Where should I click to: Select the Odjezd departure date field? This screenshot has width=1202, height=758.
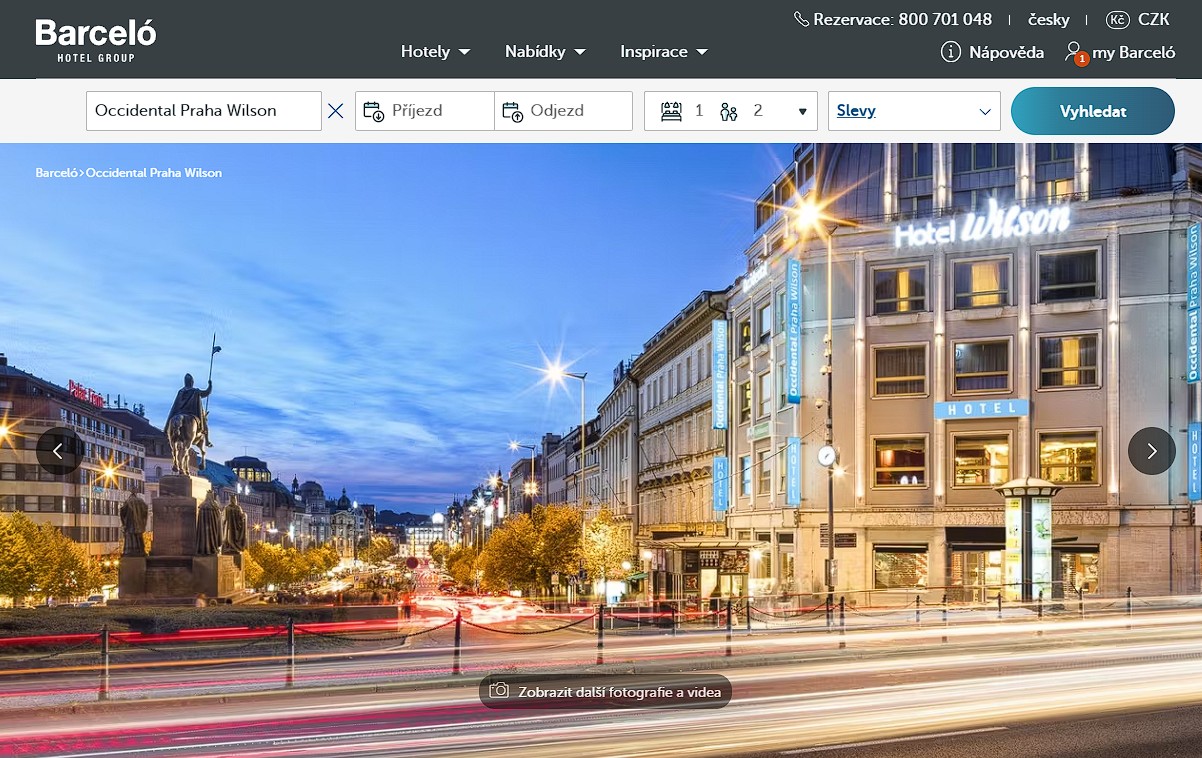(564, 111)
